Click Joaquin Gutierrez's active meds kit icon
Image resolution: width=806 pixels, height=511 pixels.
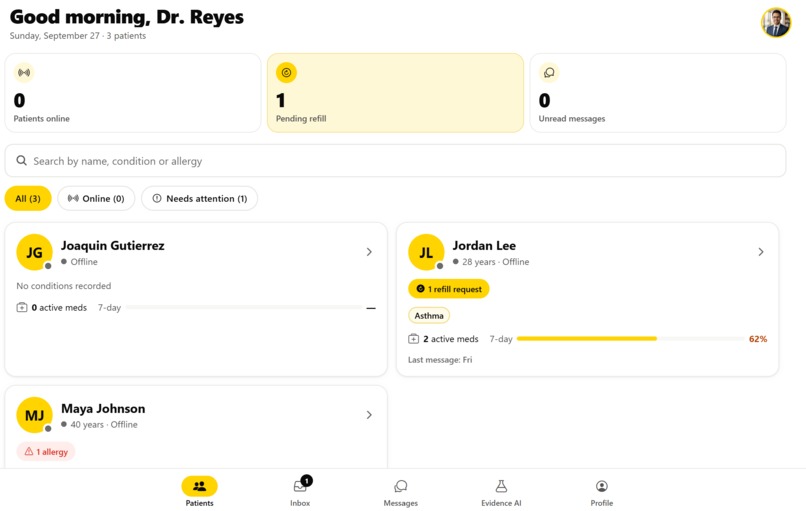click(x=22, y=307)
